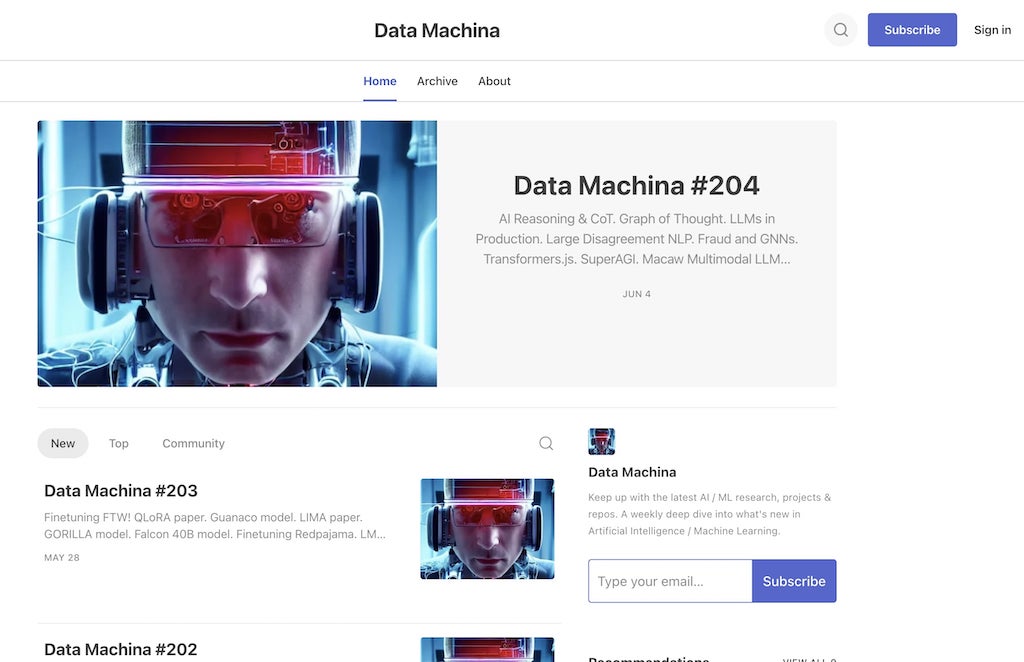Activate the New posts filter pill
The width and height of the screenshot is (1024, 662).
tap(62, 443)
